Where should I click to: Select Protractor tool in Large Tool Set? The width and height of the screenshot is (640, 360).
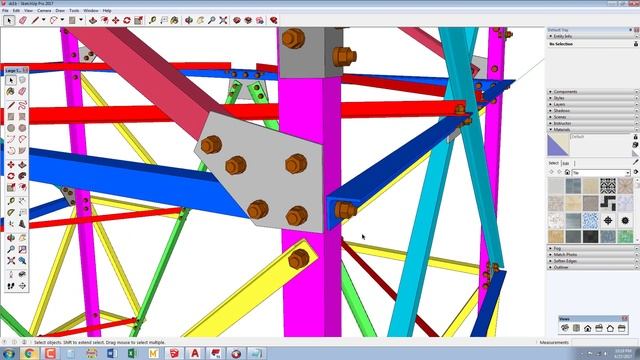11,213
